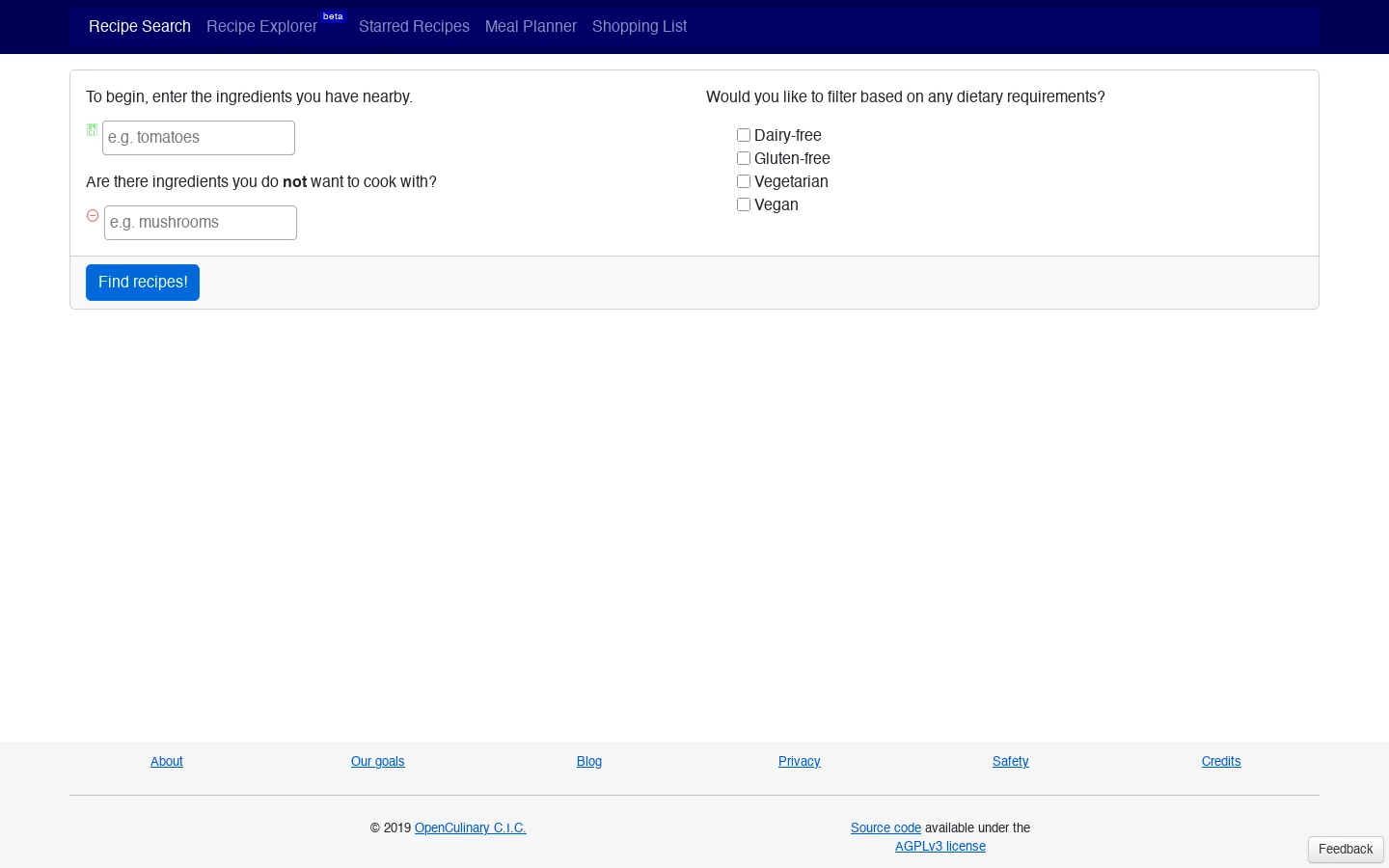
Task: Go to Starred Recipes
Action: tap(414, 26)
